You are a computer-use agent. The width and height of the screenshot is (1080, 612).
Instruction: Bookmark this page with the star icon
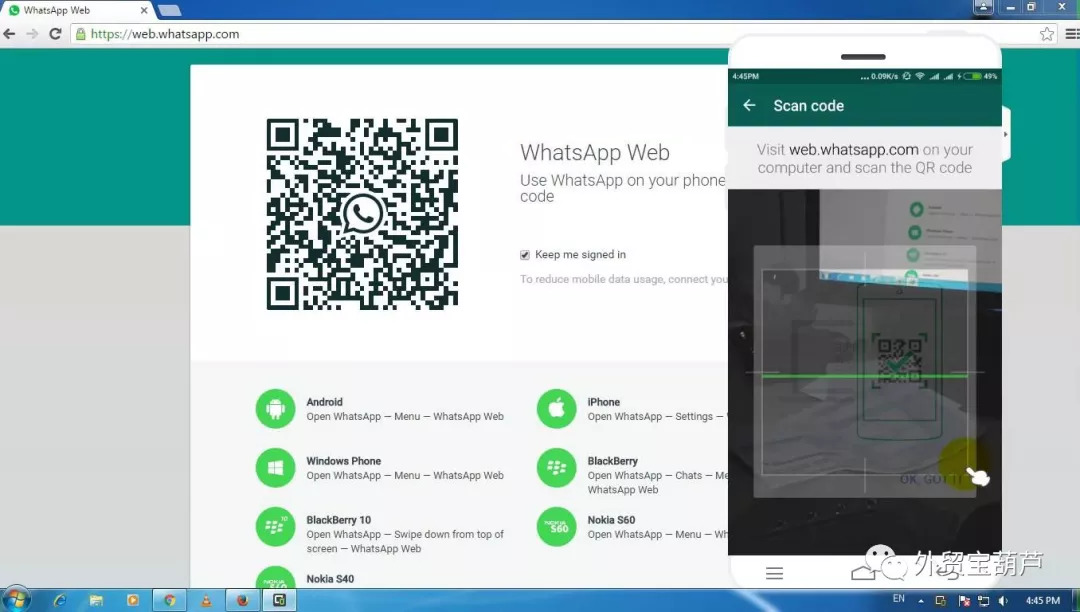[x=1046, y=34]
